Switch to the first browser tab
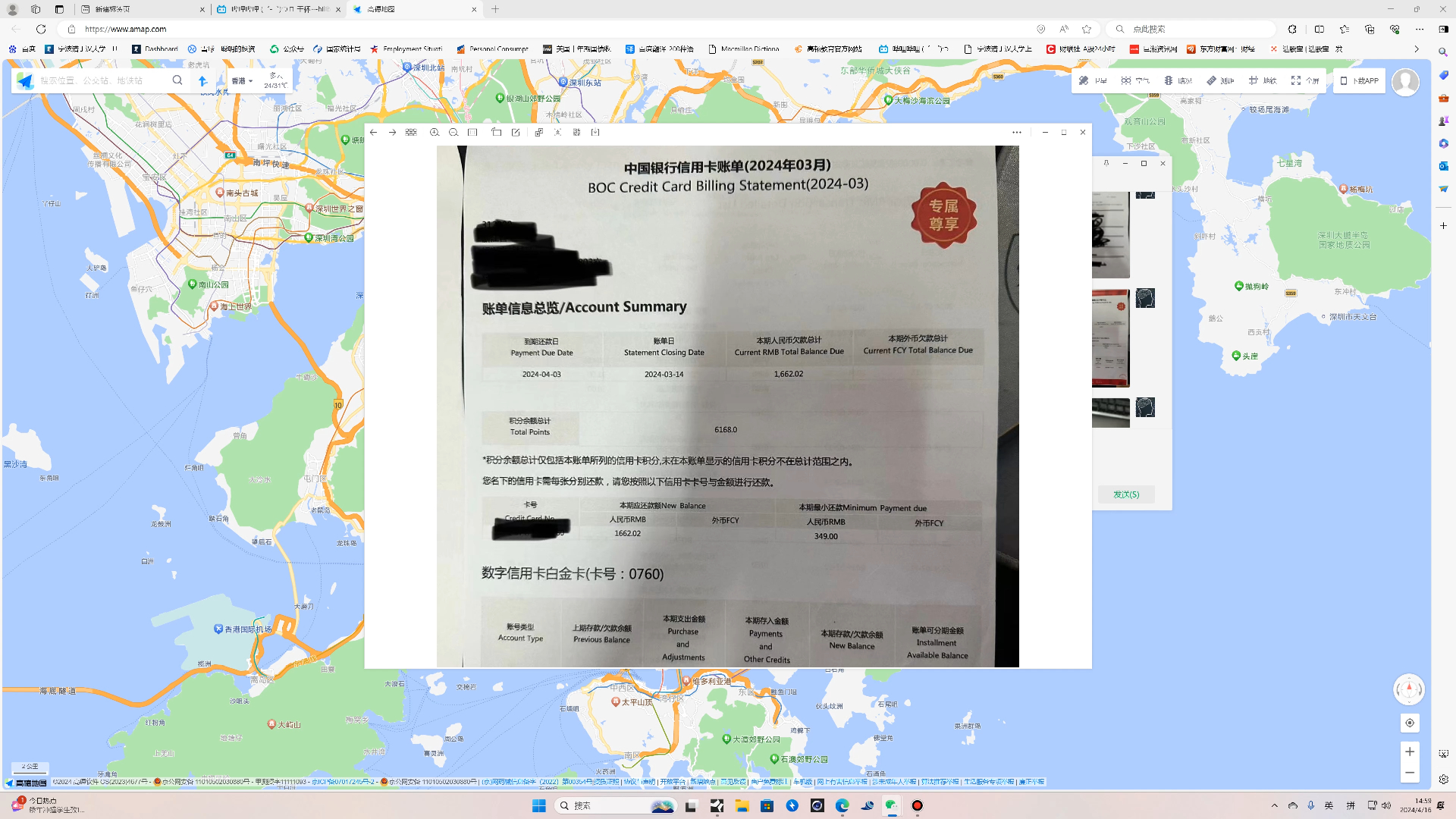The width and height of the screenshot is (1456, 819). (141, 9)
